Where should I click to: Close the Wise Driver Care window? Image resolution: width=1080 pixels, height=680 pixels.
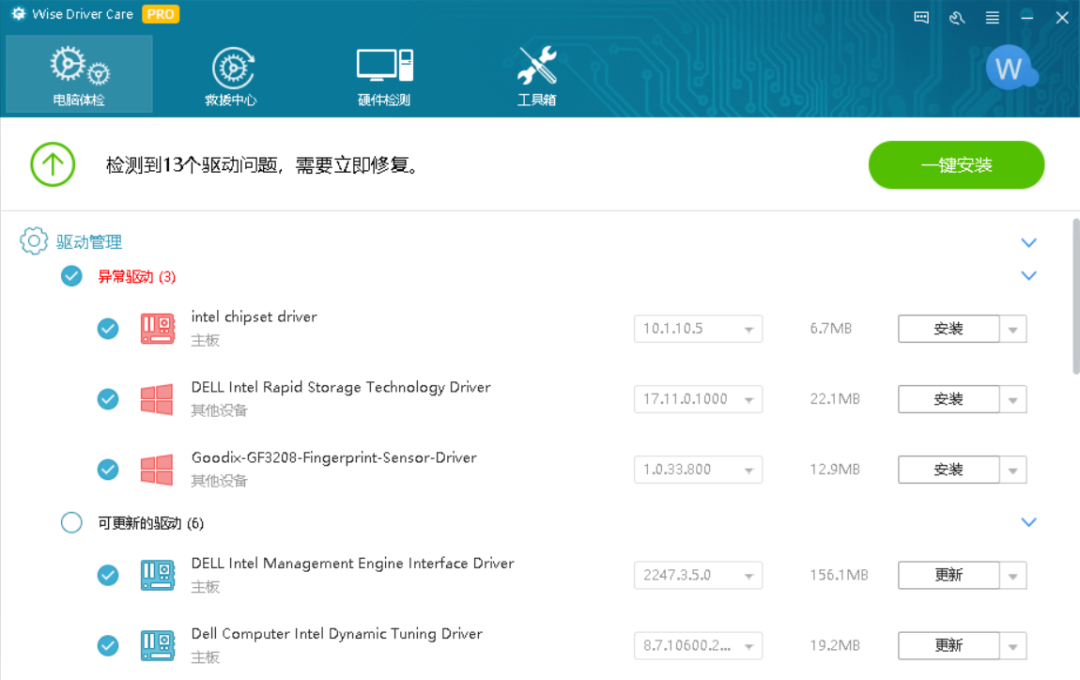tap(1062, 17)
